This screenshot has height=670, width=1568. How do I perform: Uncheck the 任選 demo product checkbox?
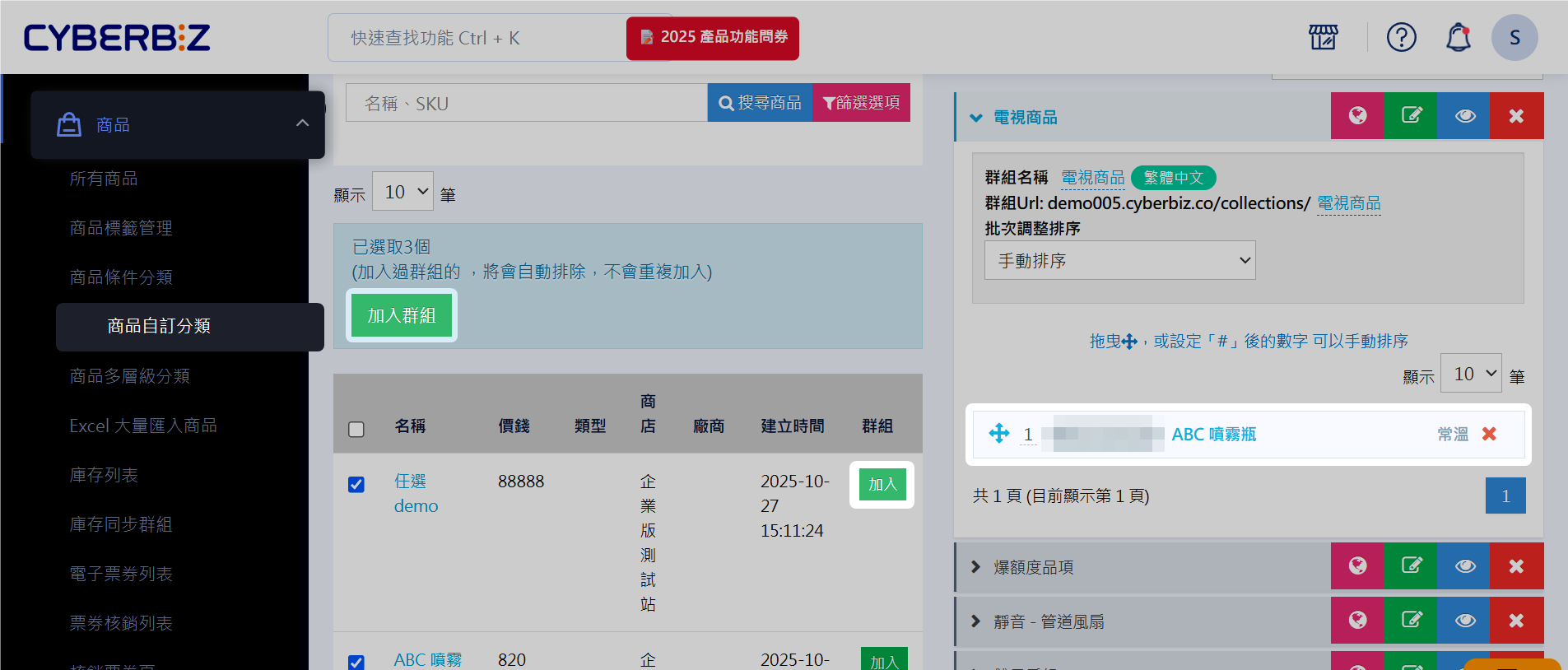click(356, 485)
